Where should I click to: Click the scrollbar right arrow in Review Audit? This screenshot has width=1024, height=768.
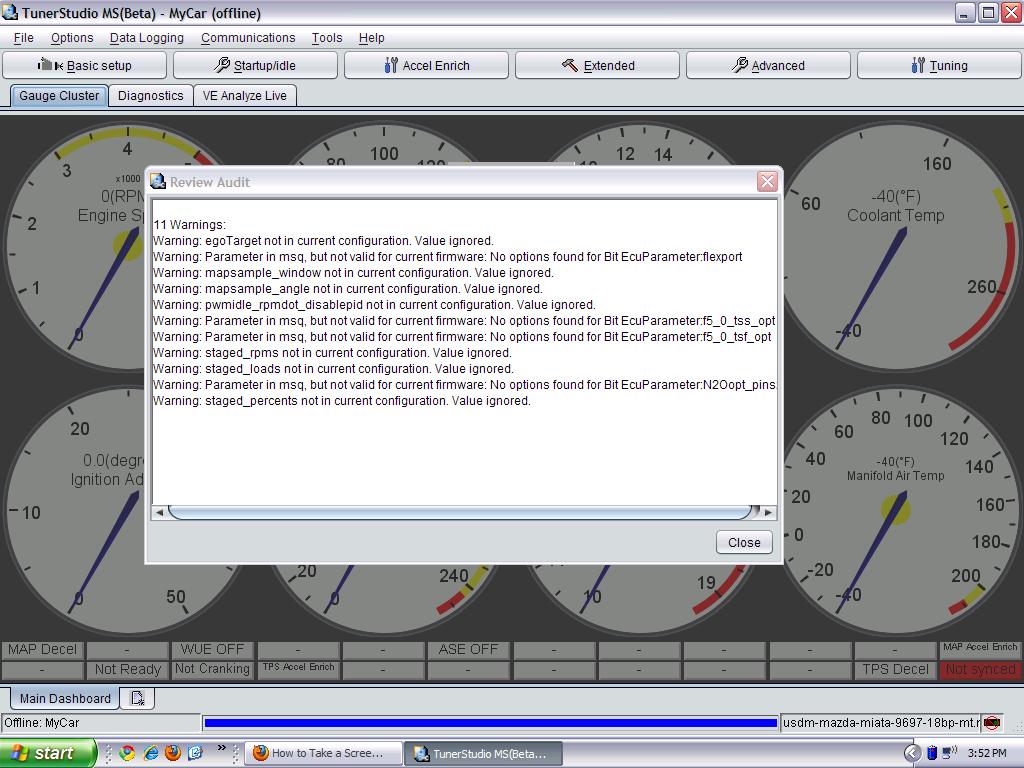[x=768, y=512]
